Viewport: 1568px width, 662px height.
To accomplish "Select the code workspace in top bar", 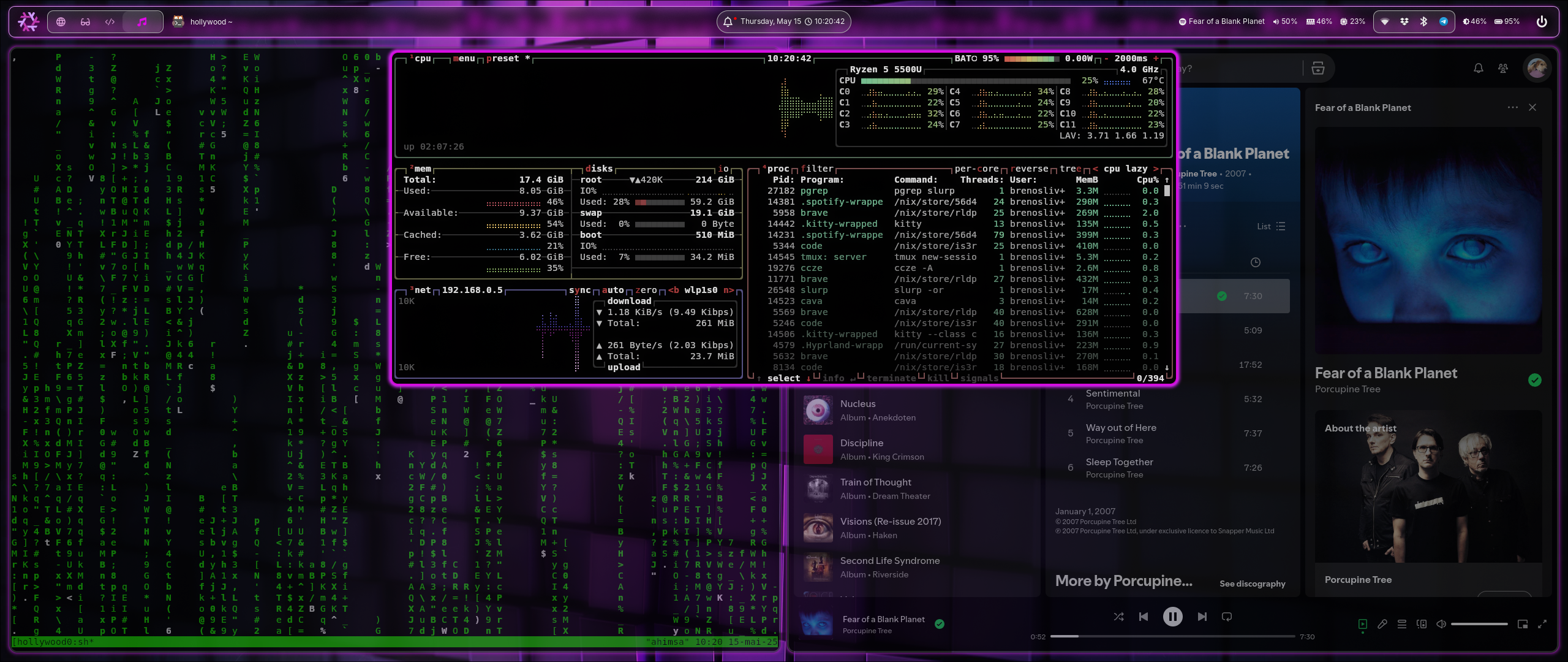I will 110,21.
